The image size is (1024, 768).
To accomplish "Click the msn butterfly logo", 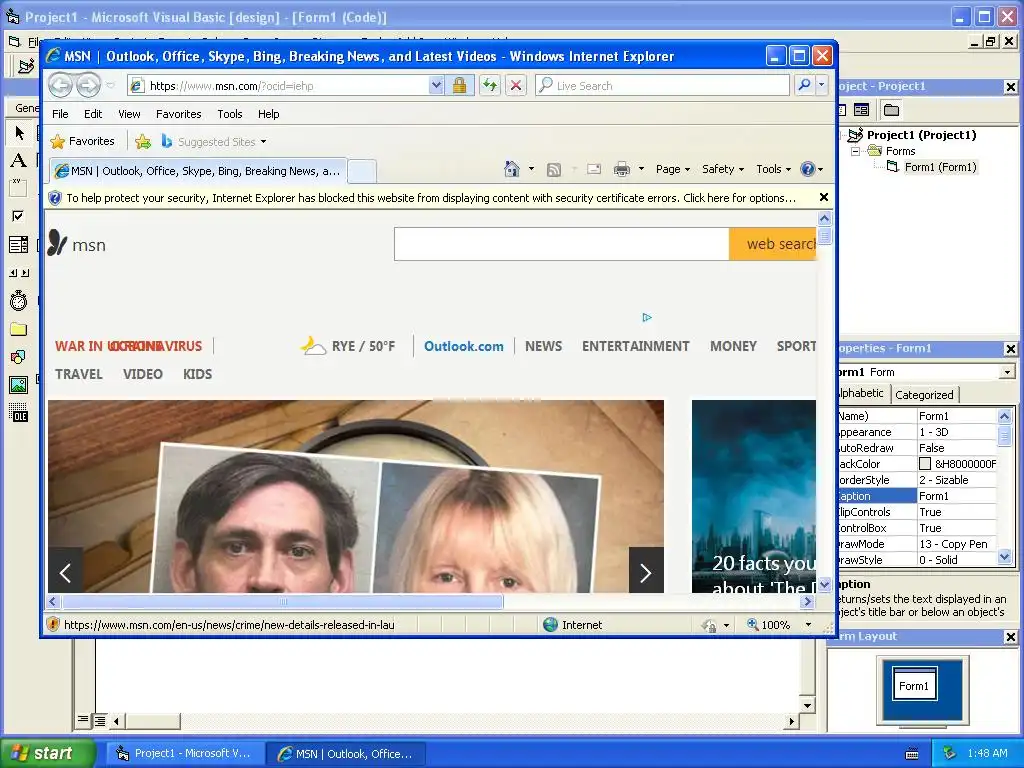I will tap(57, 243).
